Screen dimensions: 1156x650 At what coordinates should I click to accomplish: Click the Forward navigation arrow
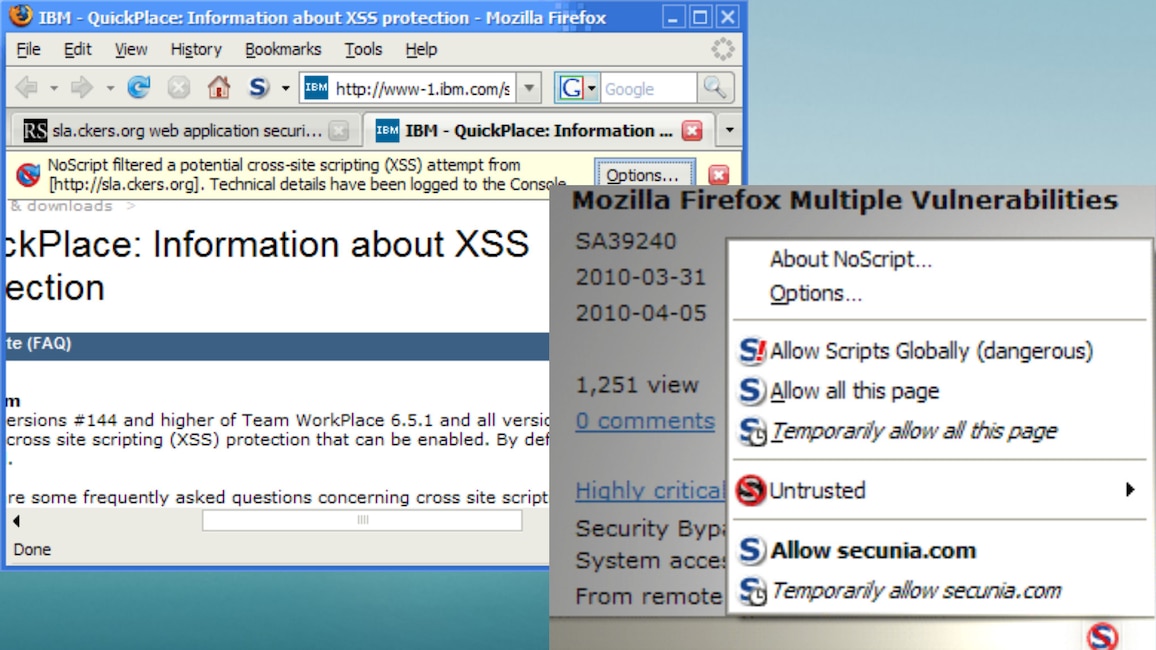[81, 88]
